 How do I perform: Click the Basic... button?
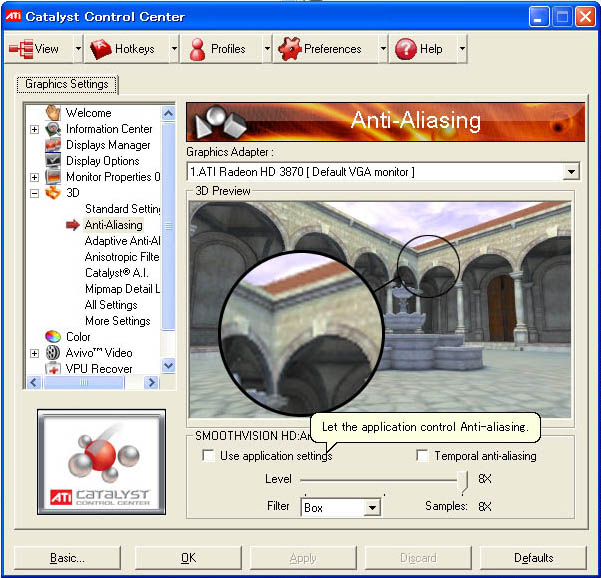coord(67,558)
